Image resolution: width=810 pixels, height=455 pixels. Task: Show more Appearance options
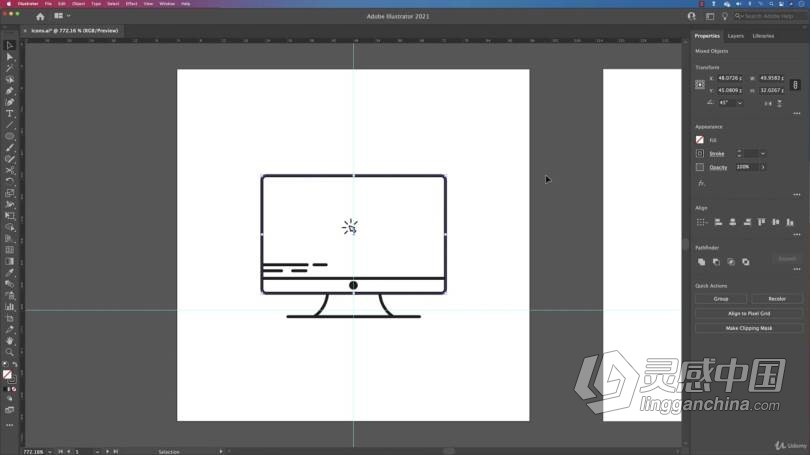tap(797, 195)
